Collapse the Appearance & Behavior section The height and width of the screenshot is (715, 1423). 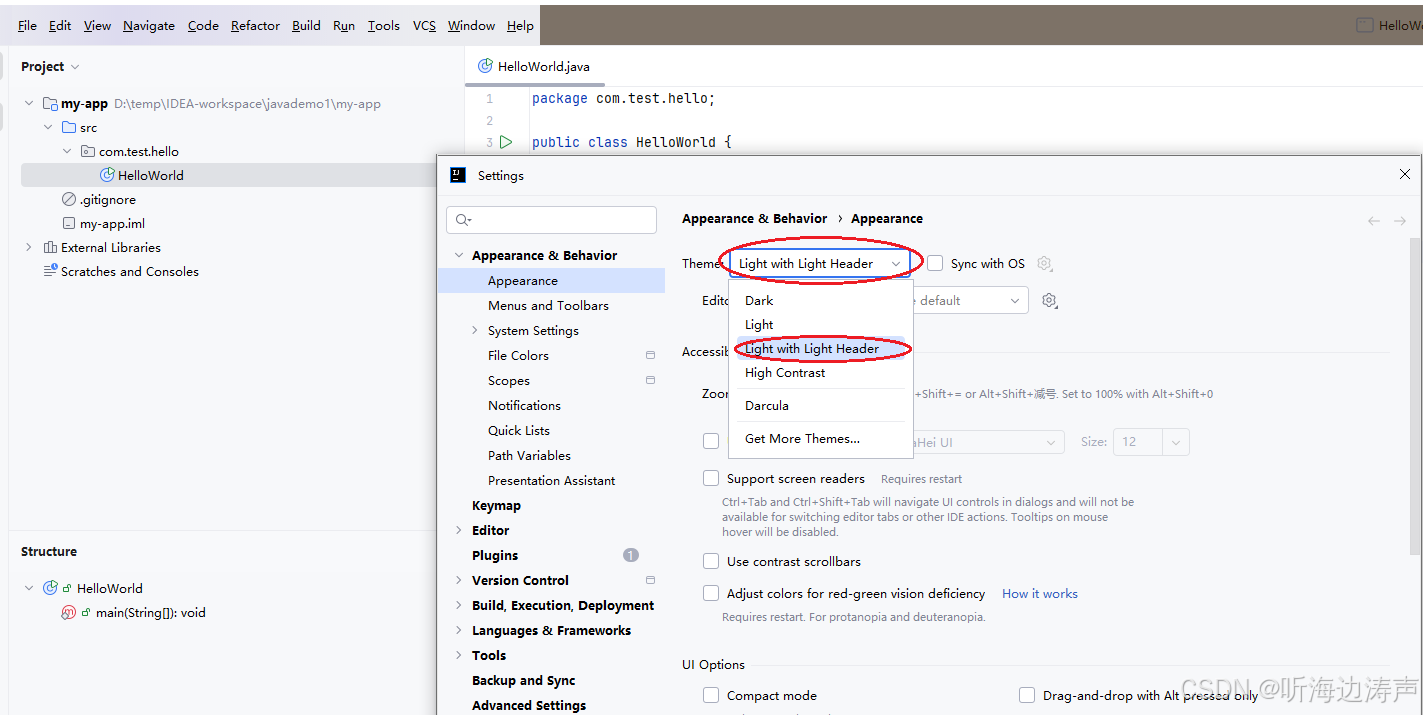[x=459, y=255]
